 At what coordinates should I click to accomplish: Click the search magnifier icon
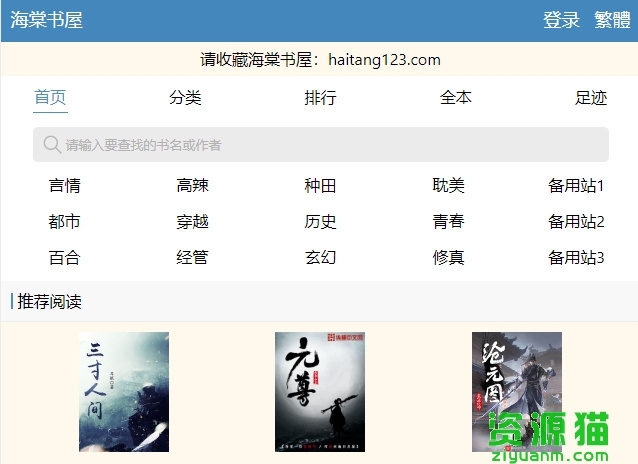(x=52, y=145)
